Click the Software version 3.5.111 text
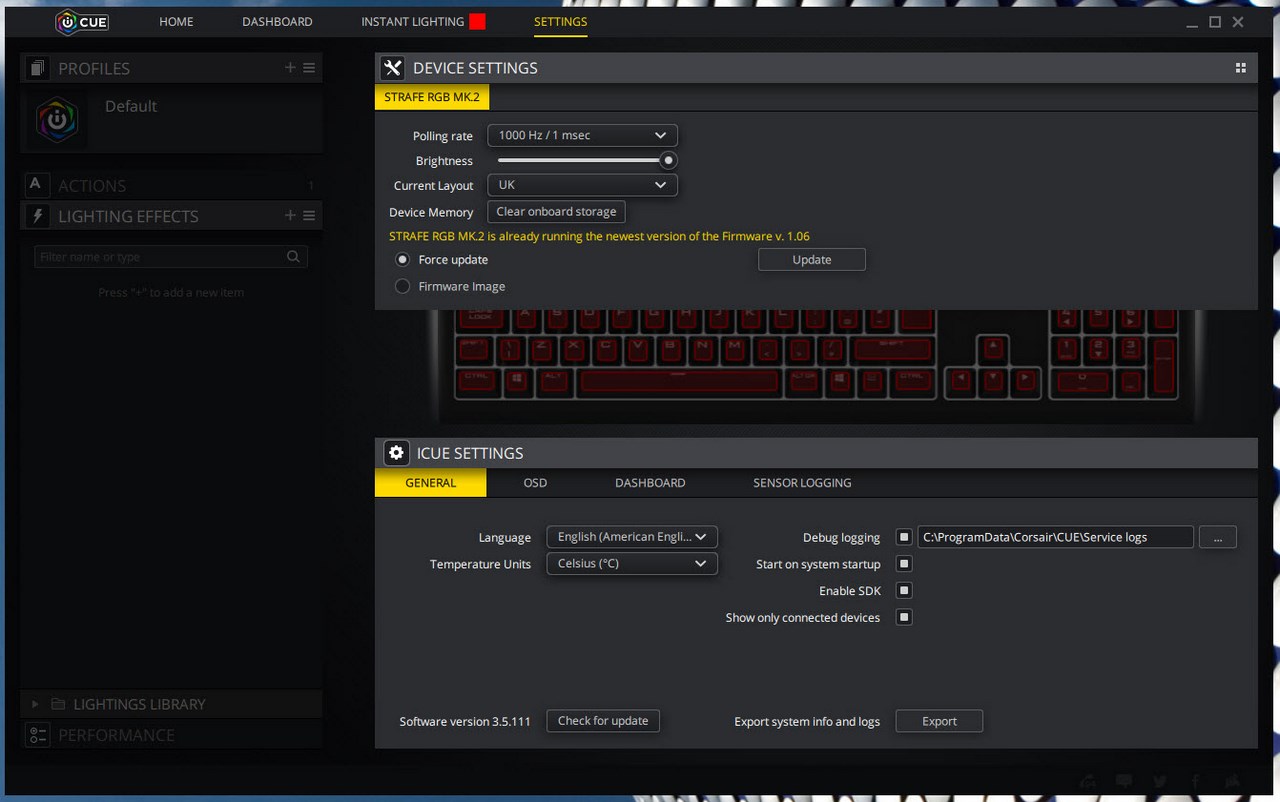Screen dimensions: 1280x802 [465, 721]
